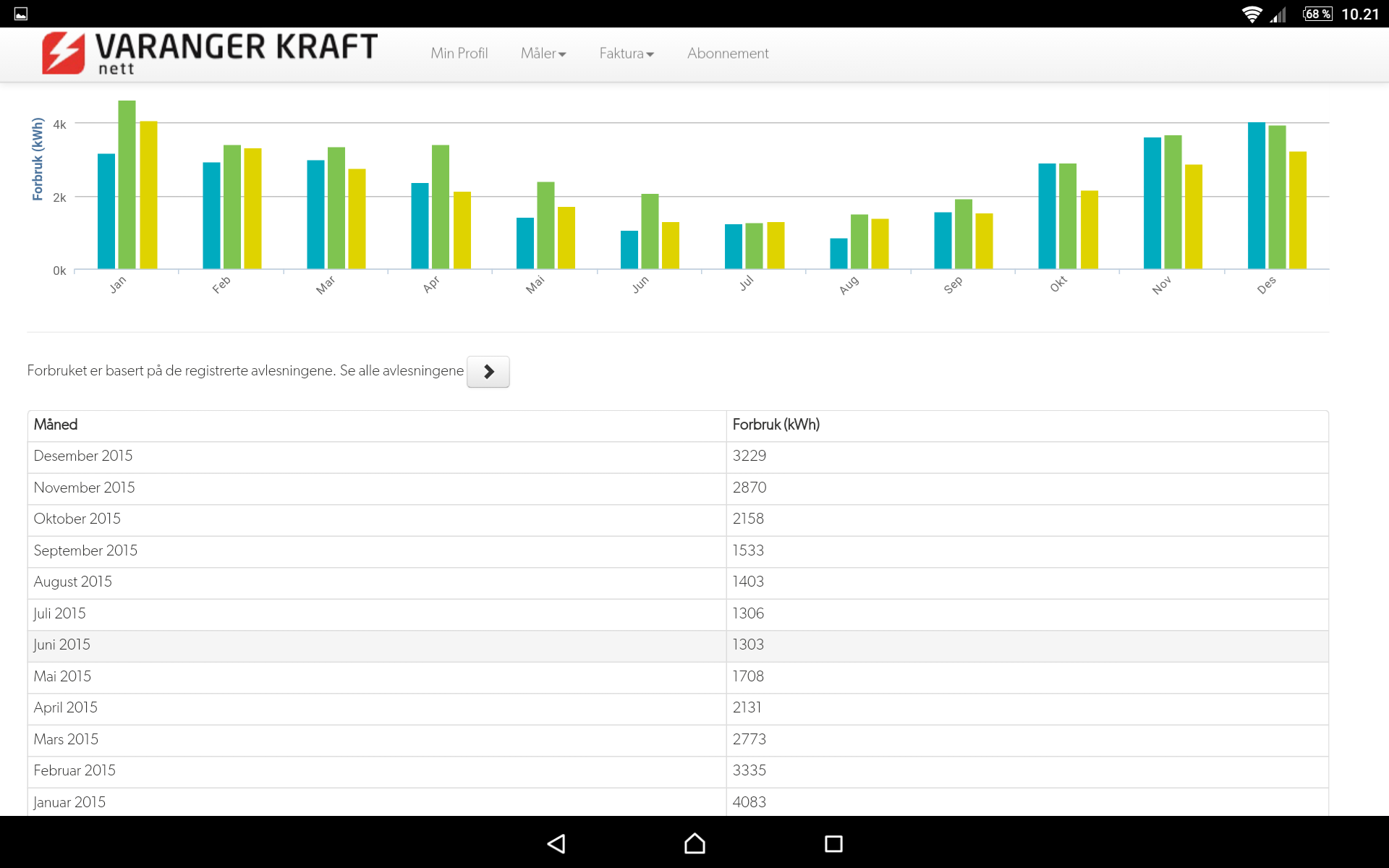
Task: Click the yellow April bar in chart
Action: pyautogui.click(x=462, y=230)
